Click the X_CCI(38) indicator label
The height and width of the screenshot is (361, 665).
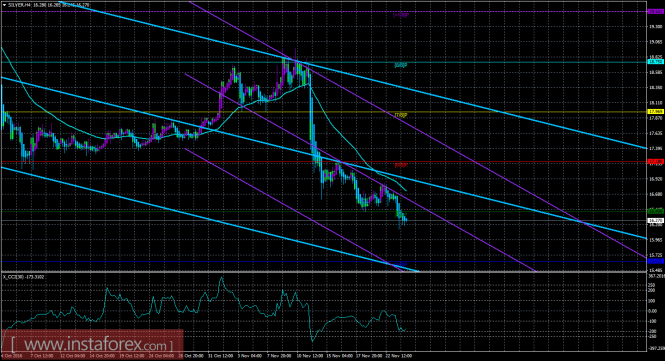coord(24,277)
